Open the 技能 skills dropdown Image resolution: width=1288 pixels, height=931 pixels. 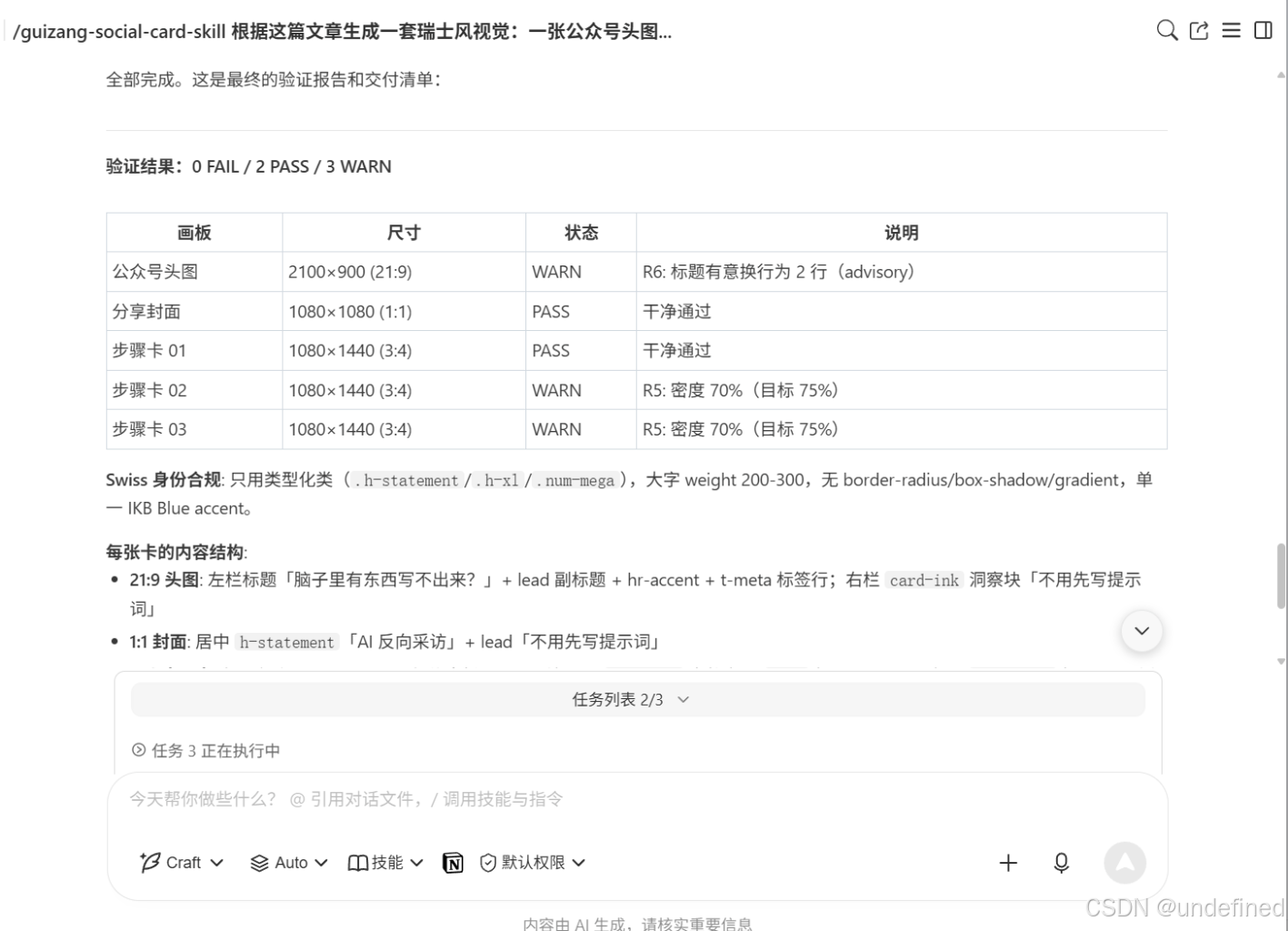[x=385, y=863]
